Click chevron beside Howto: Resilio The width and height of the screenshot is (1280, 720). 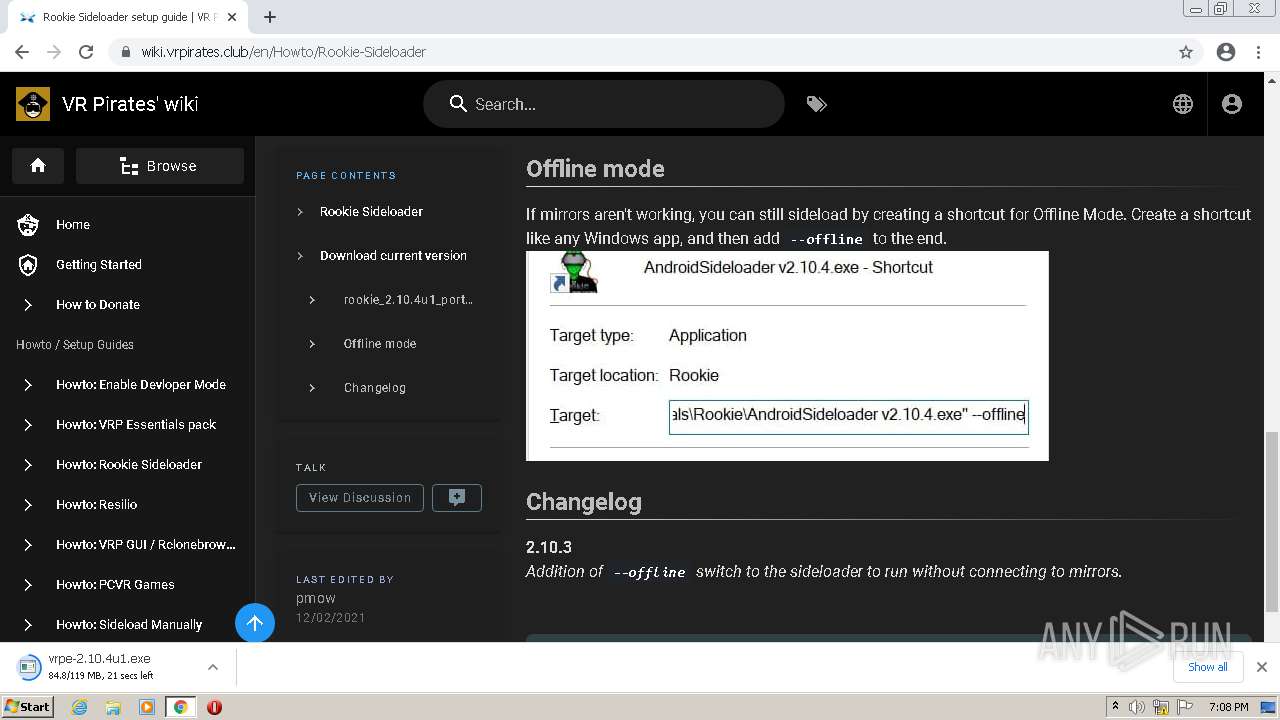[x=28, y=505]
